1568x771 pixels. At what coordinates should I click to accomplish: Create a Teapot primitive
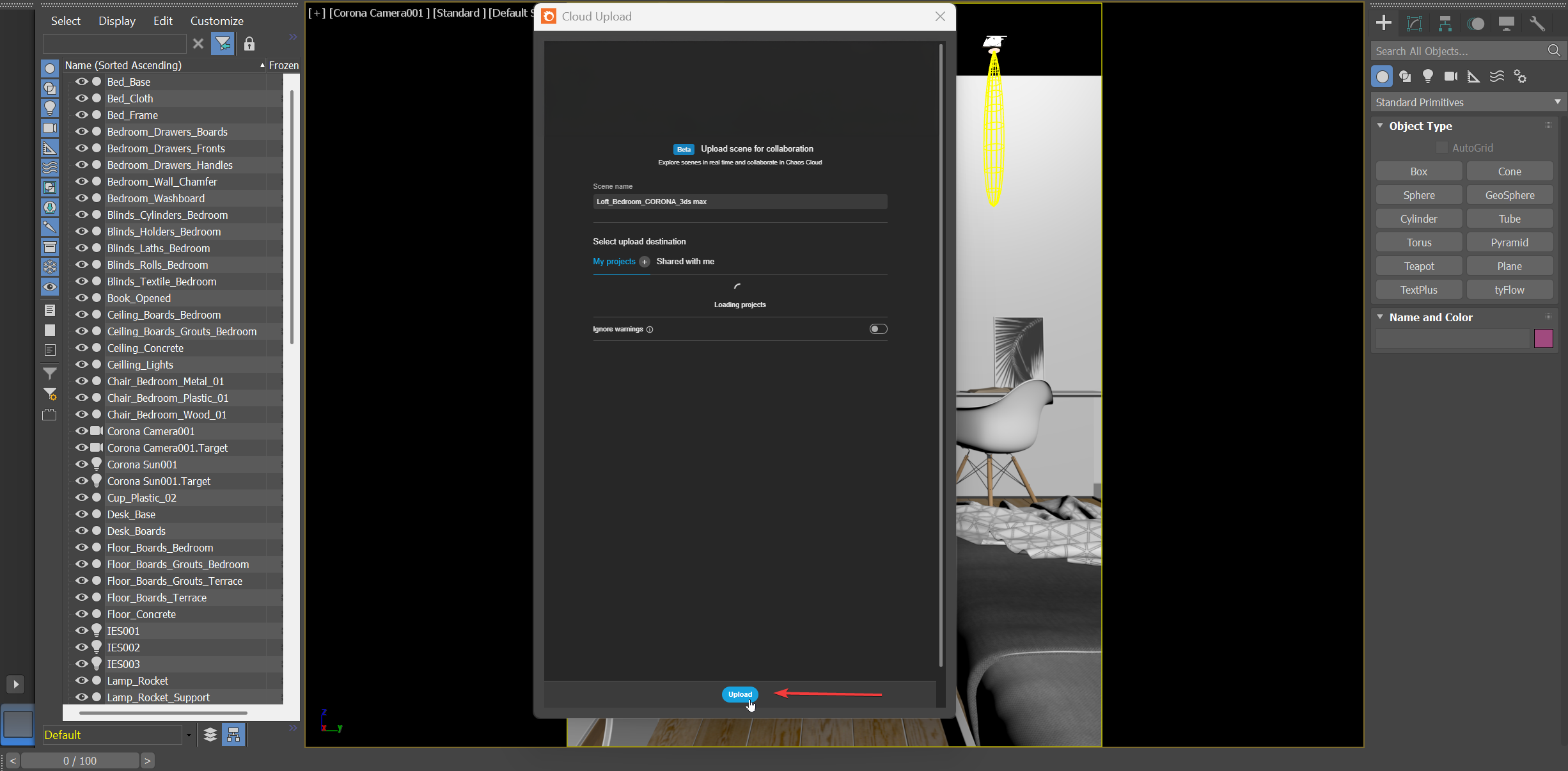(1418, 266)
